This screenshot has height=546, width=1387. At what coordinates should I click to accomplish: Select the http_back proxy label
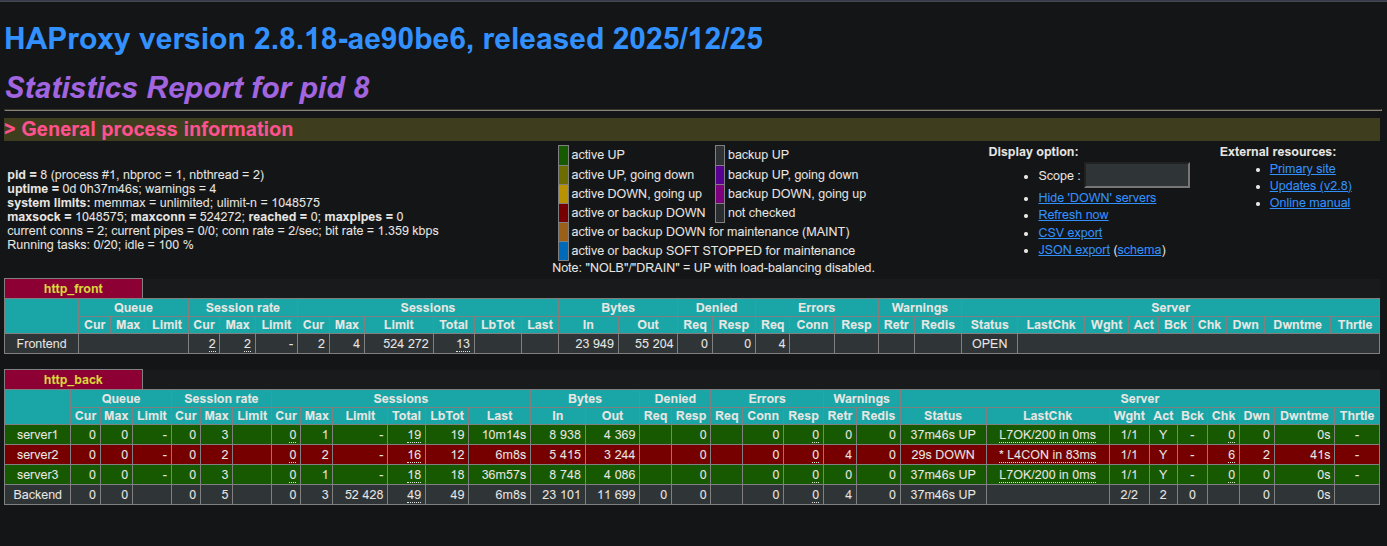point(73,380)
